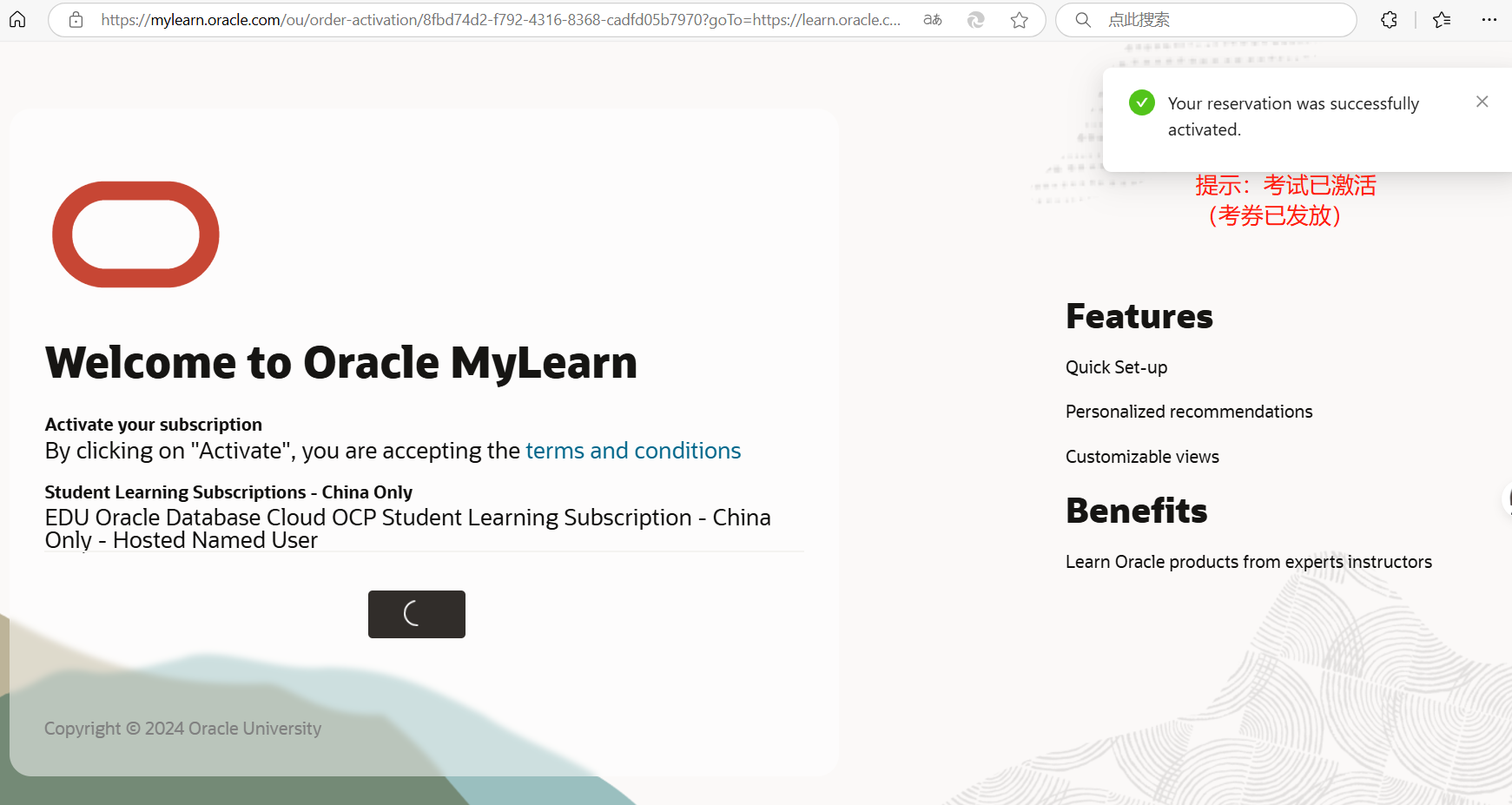Click 'Personalized recommendations' feature text
This screenshot has width=1512, height=805.
click(x=1189, y=412)
